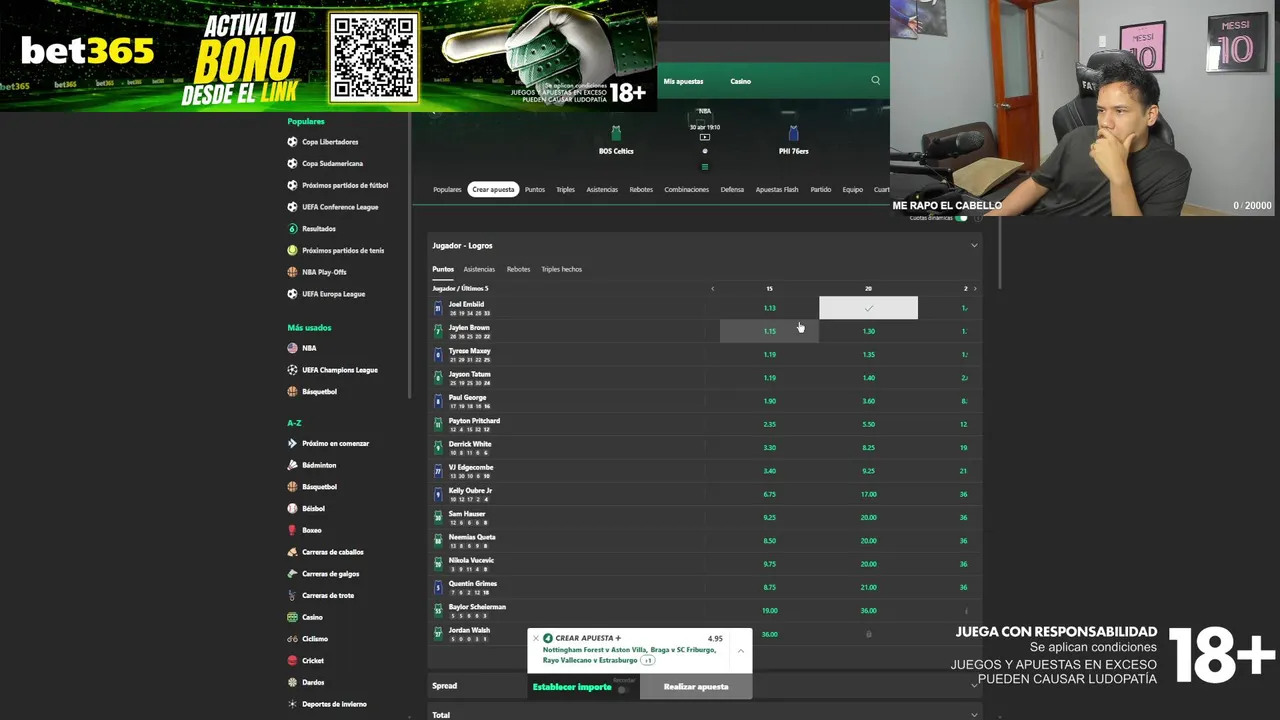Click the Copa Libertadores soccer ball icon
This screenshot has height=720, width=1280.
(292, 142)
